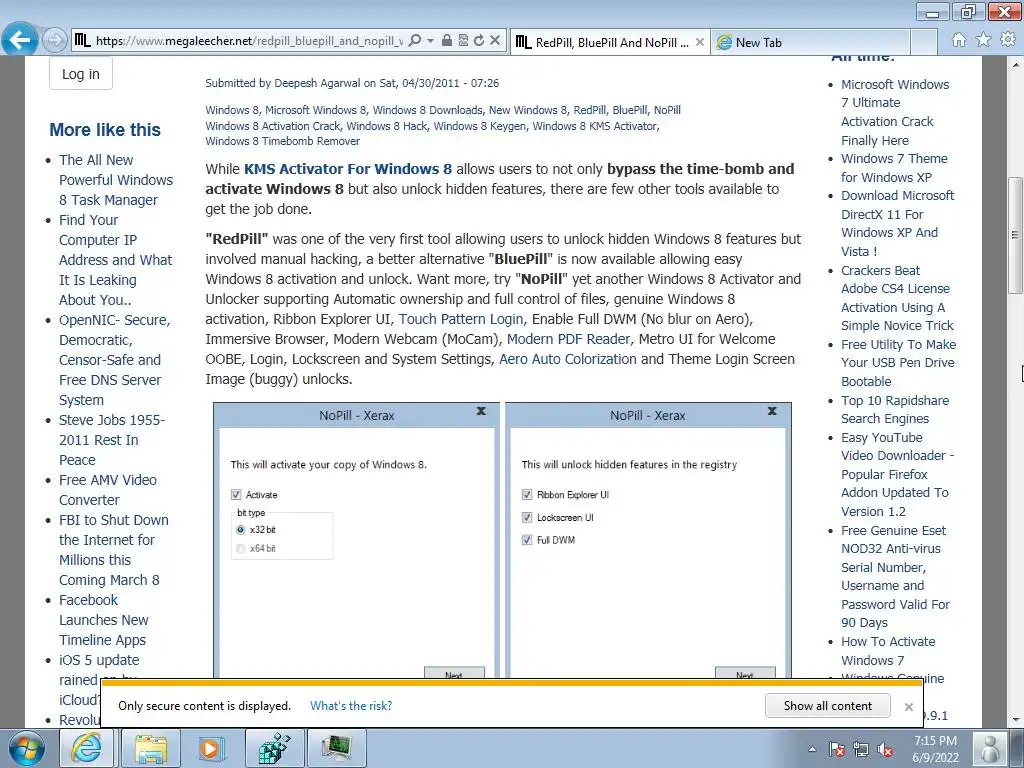Toggle compatibility view icon in address bar
Viewport: 1024px width, 768px height.
coord(463,40)
